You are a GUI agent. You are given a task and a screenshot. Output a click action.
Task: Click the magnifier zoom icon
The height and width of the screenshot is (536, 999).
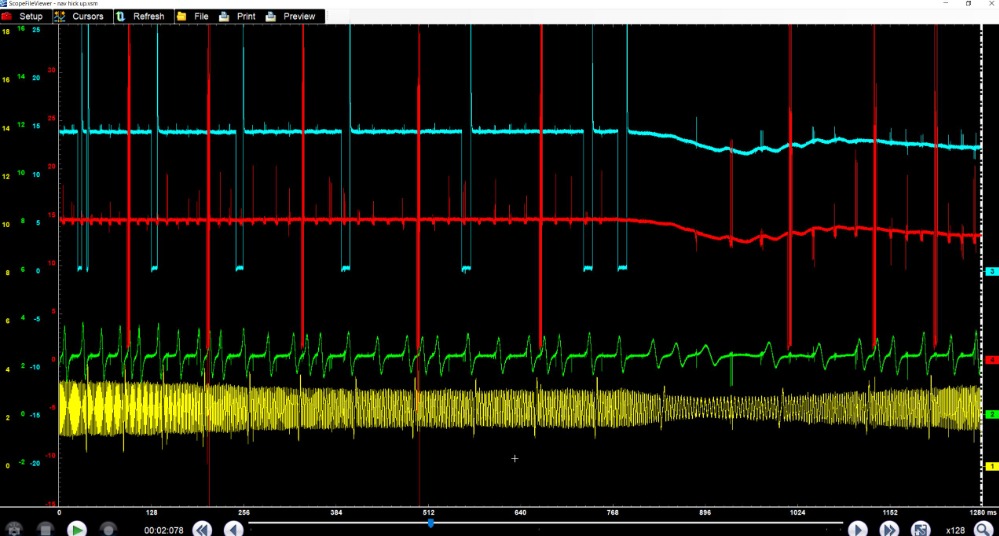[984, 529]
